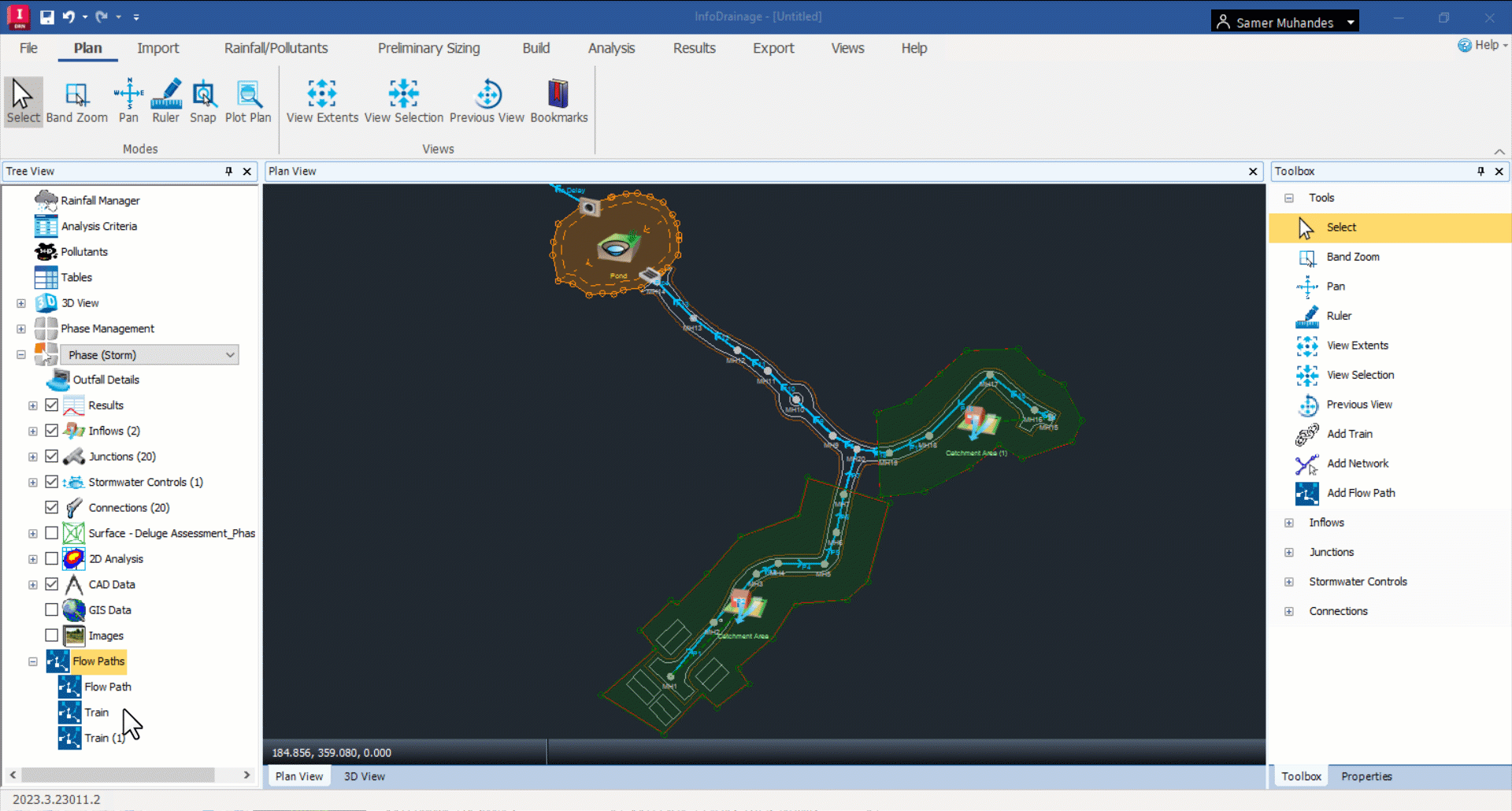Choose the Band Zoom ribbon tool

click(x=76, y=102)
